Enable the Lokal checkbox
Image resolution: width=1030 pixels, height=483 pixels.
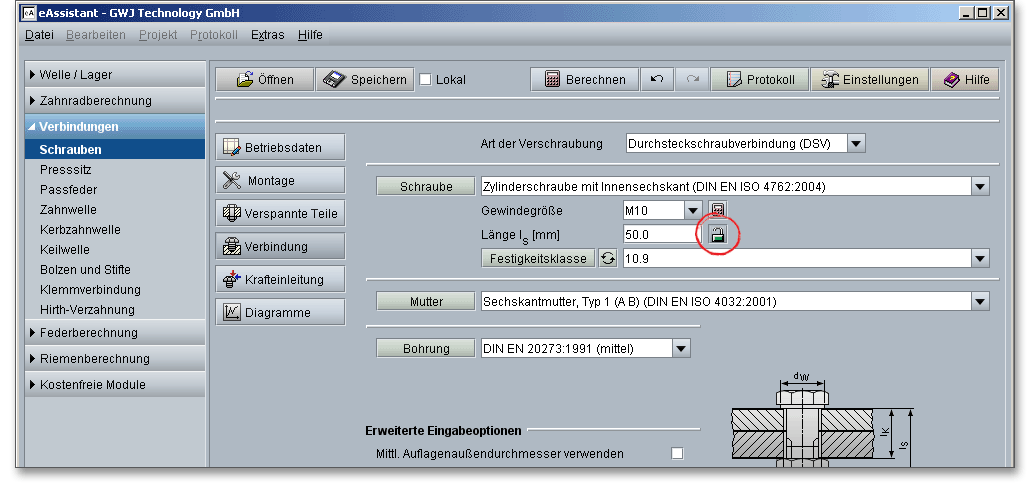pos(425,80)
